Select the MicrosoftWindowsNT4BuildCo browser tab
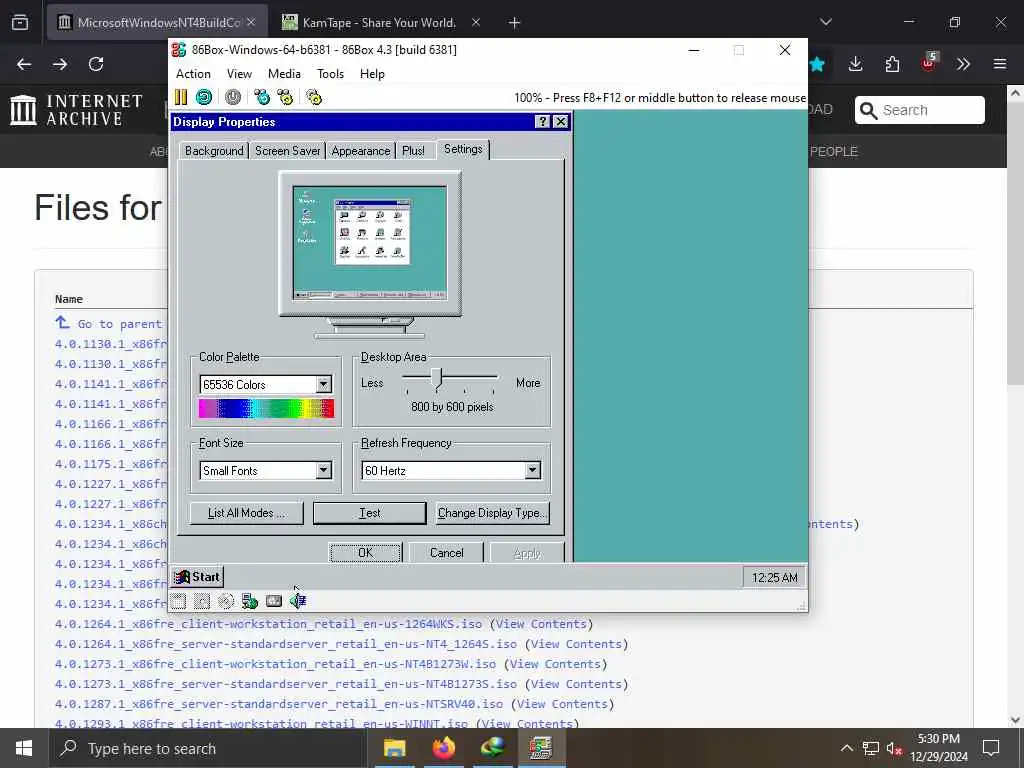 tap(157, 23)
